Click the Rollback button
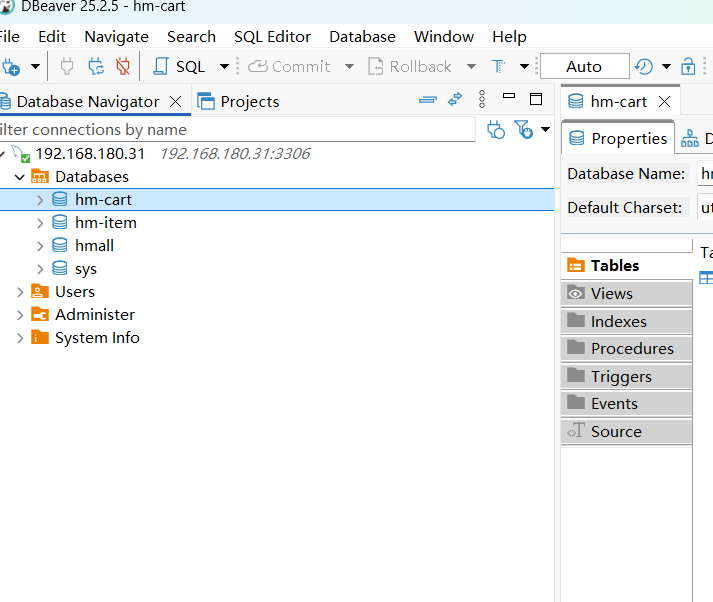The width and height of the screenshot is (713, 602). click(x=410, y=67)
